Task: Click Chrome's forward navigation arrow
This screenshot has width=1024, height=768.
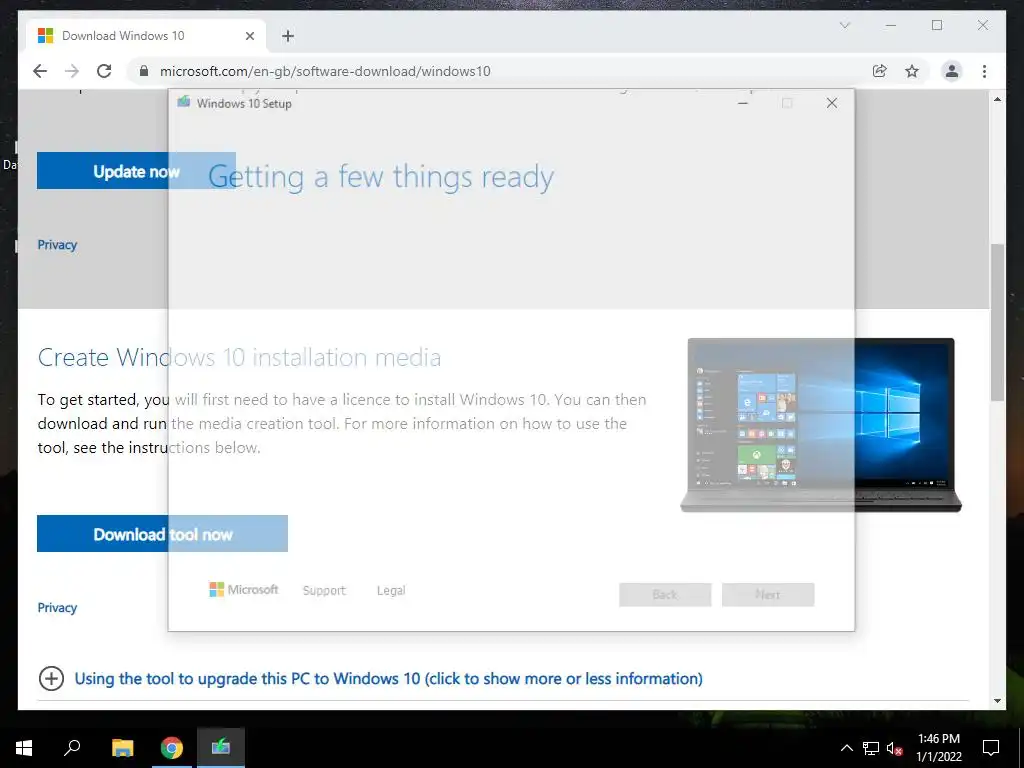Action: pyautogui.click(x=72, y=71)
